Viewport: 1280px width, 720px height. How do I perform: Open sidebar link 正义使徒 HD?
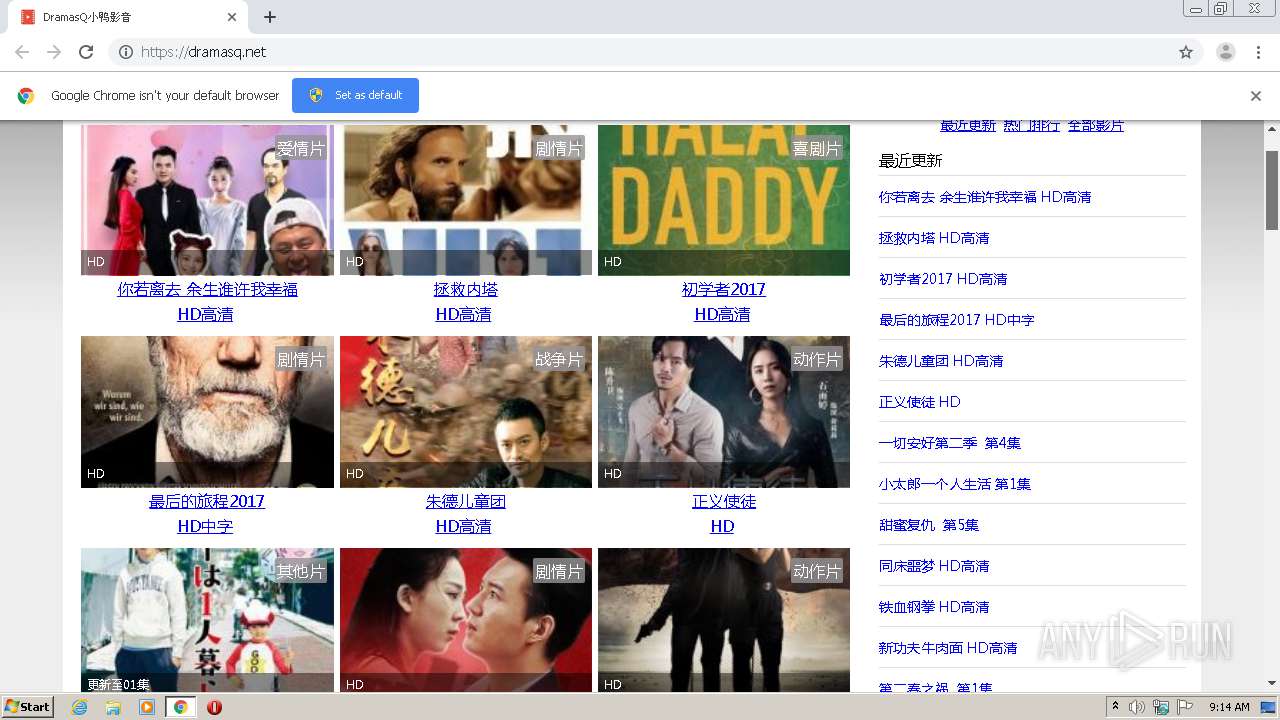point(920,402)
